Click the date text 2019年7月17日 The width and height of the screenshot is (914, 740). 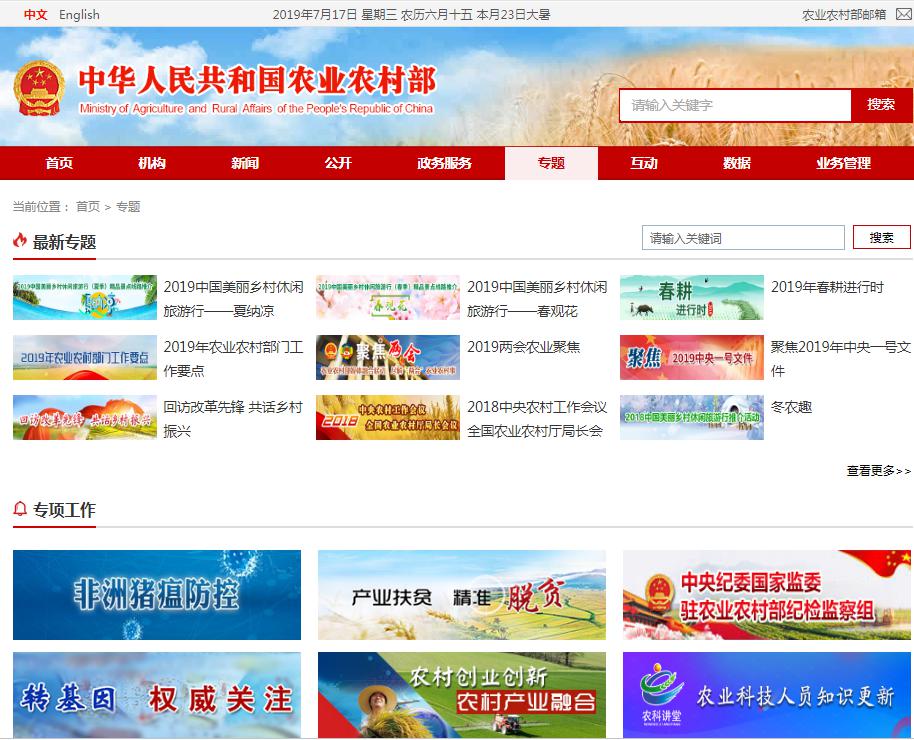pyautogui.click(x=314, y=15)
